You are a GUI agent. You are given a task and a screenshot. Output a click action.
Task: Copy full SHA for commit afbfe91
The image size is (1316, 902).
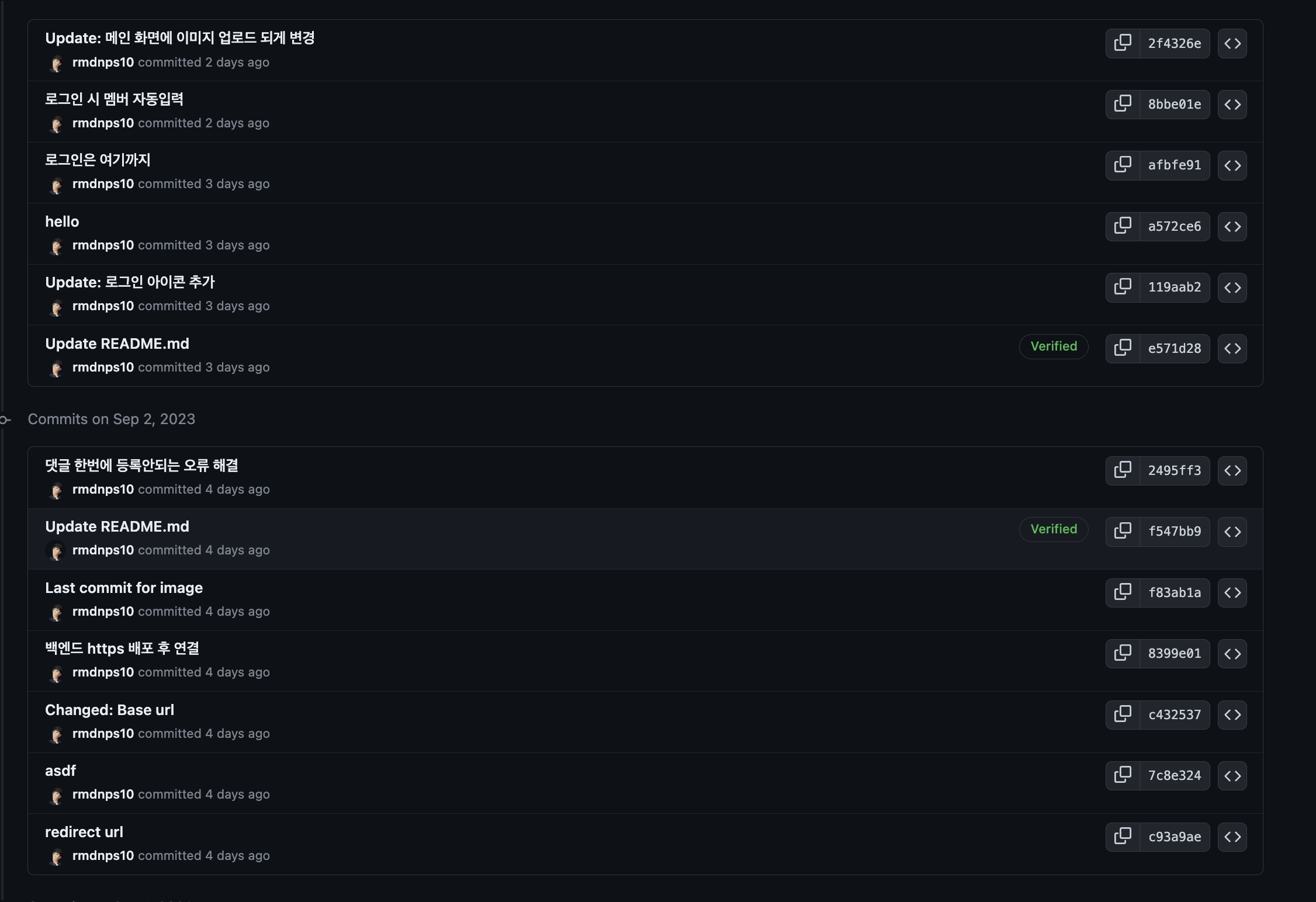1122,165
